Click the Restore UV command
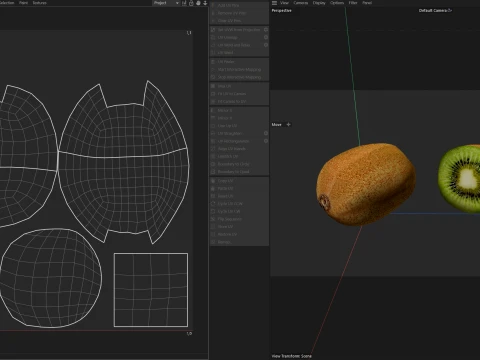The height and width of the screenshot is (360, 480). (239, 234)
